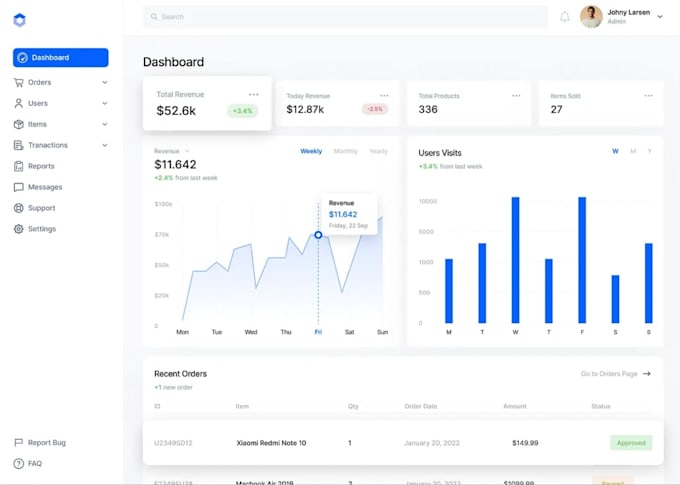Open Total Revenue card options menu

click(254, 94)
